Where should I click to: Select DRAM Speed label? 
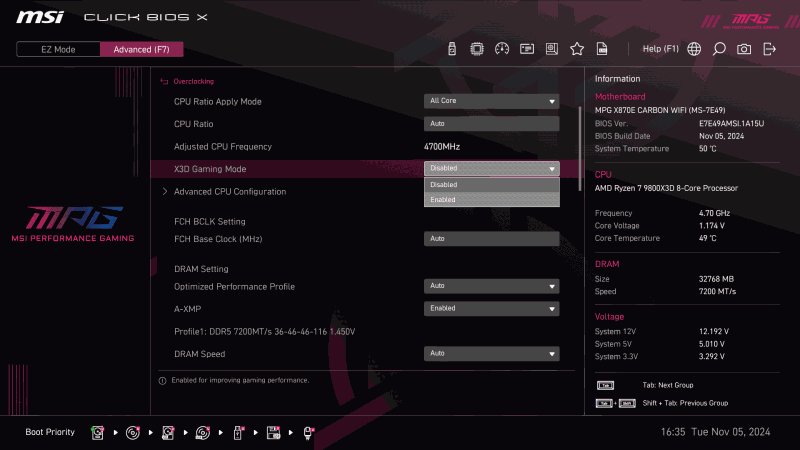click(199, 354)
